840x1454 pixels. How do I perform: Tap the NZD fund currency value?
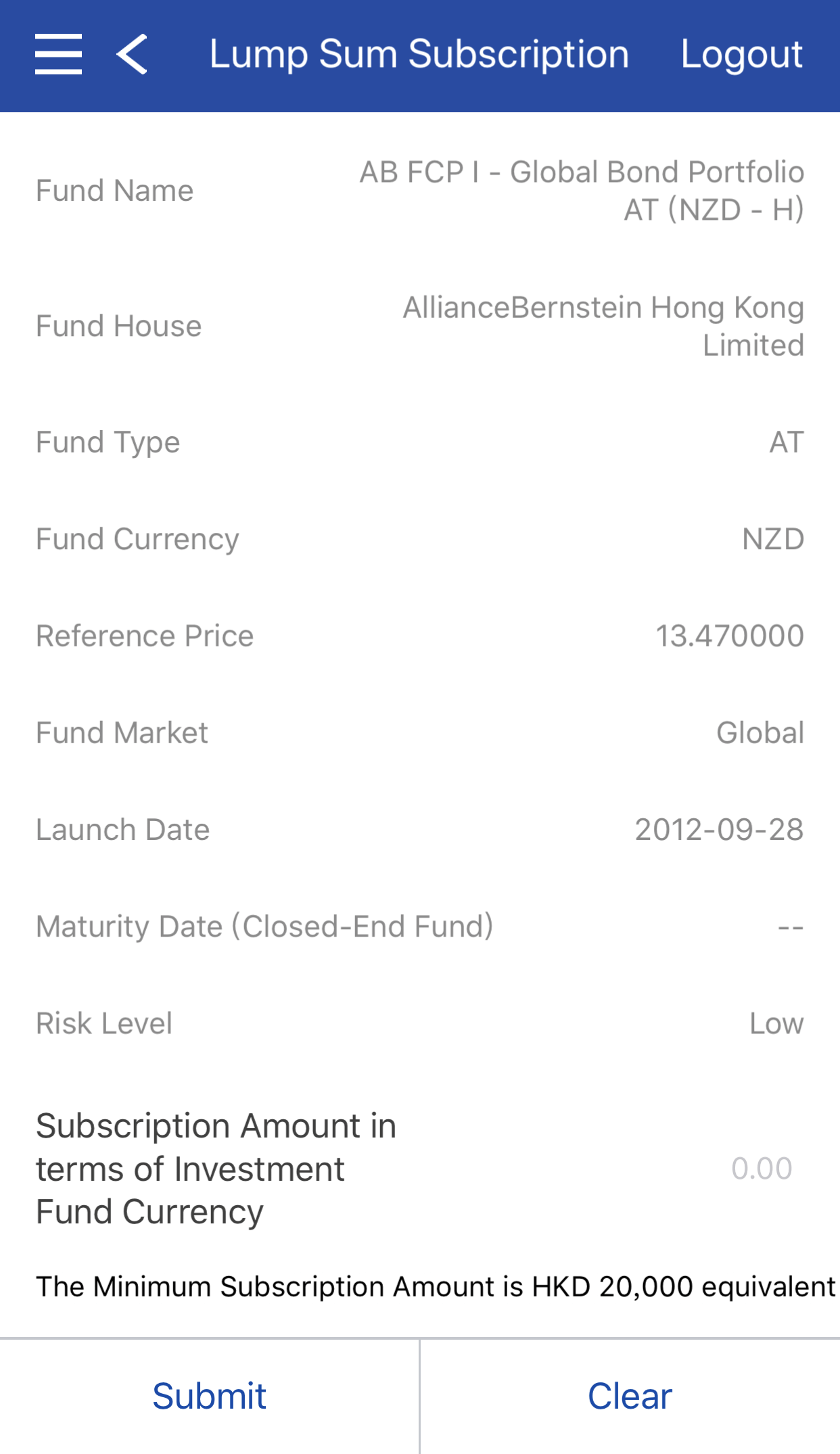[773, 539]
